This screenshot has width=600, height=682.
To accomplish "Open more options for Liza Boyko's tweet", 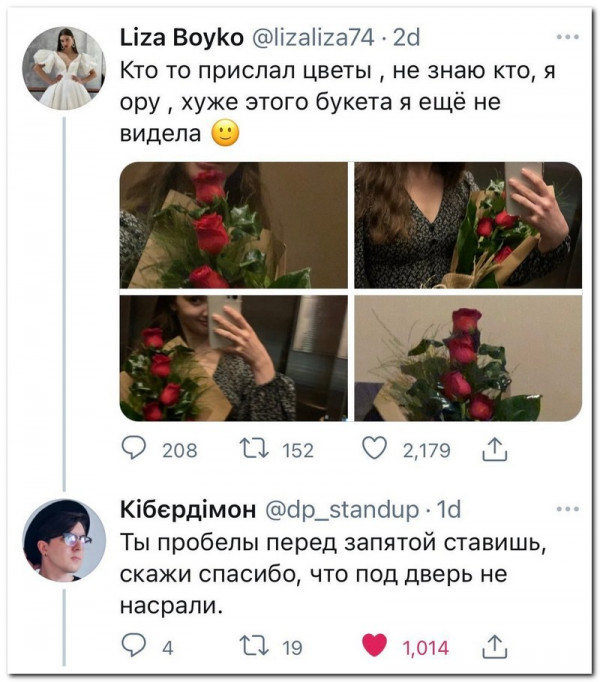I will tap(567, 38).
